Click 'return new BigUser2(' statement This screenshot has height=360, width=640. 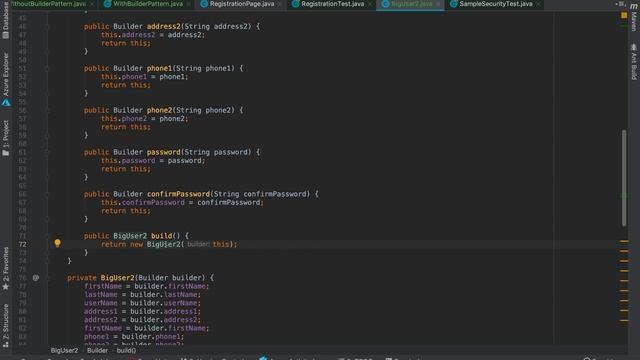142,244
